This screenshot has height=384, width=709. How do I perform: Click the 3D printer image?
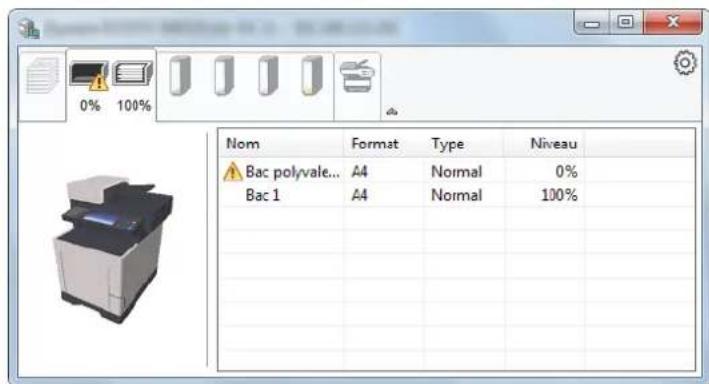point(113,249)
